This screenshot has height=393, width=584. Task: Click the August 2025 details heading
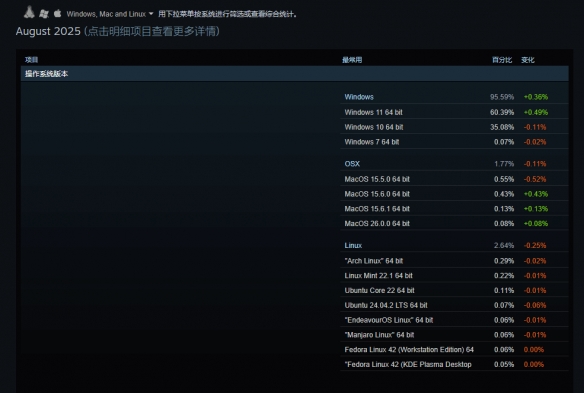click(118, 31)
